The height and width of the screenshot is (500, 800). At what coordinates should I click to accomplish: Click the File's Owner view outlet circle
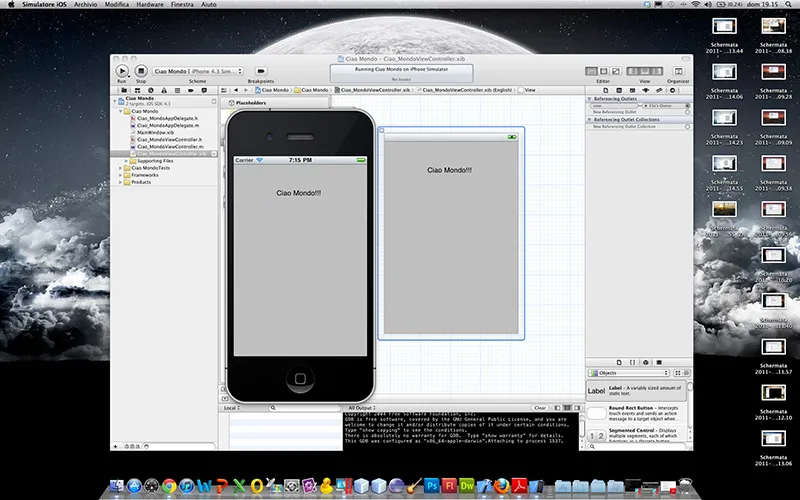pos(687,105)
